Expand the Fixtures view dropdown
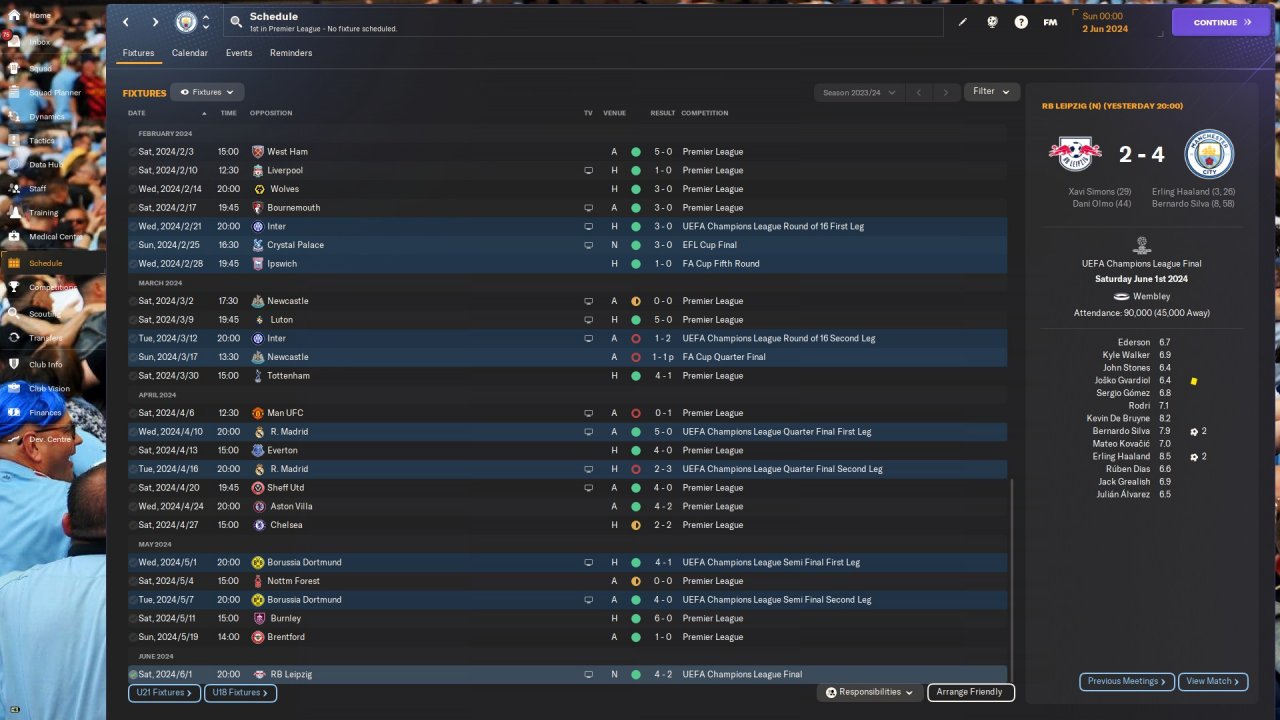 coord(207,92)
